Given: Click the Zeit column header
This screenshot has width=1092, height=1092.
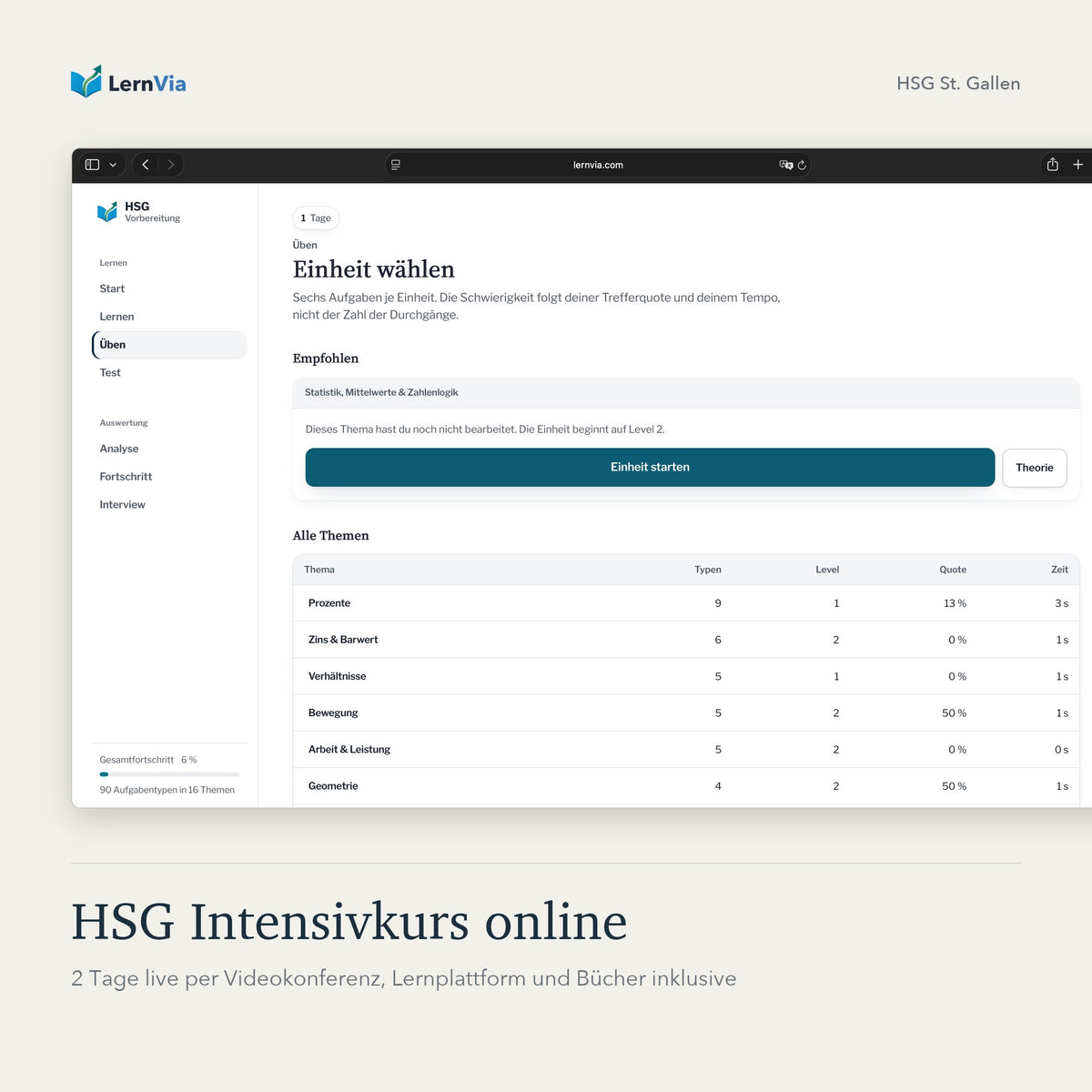Looking at the screenshot, I should coord(1059,570).
